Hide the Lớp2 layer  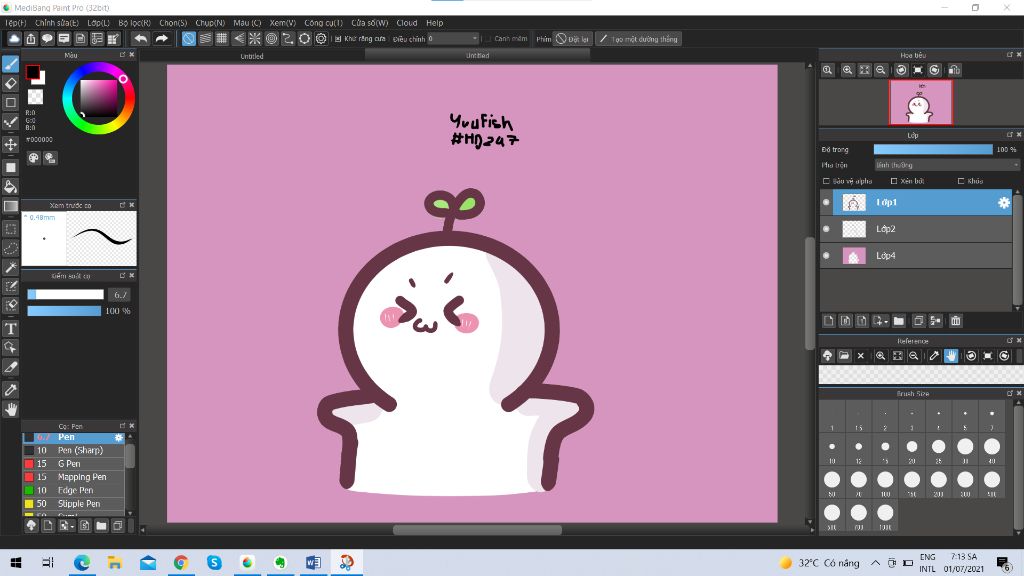coord(826,229)
